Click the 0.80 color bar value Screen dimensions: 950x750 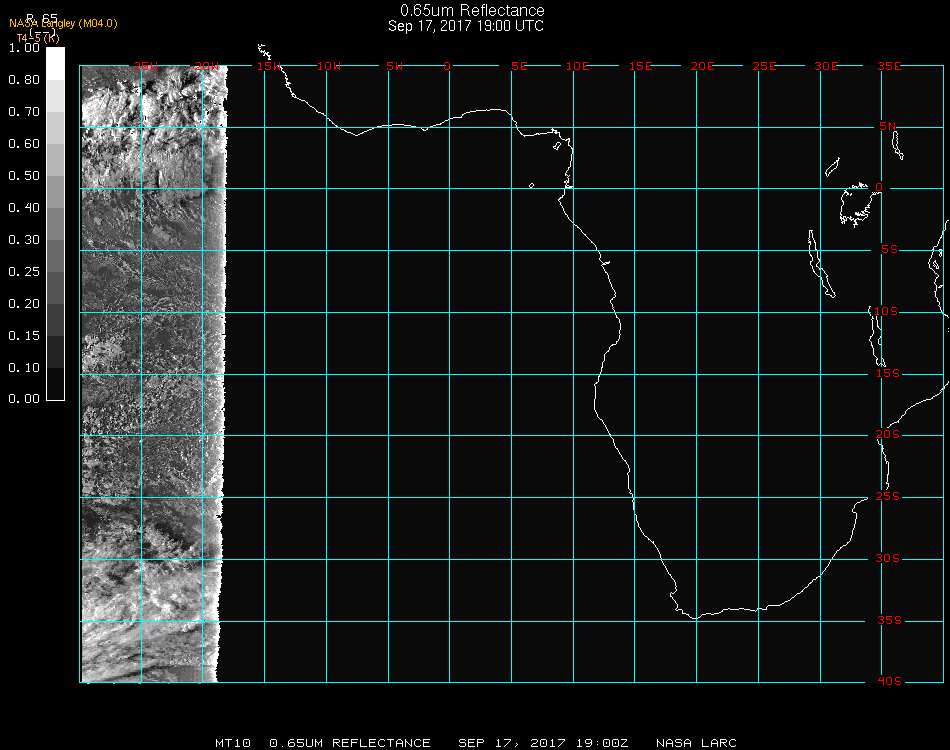pos(24,80)
